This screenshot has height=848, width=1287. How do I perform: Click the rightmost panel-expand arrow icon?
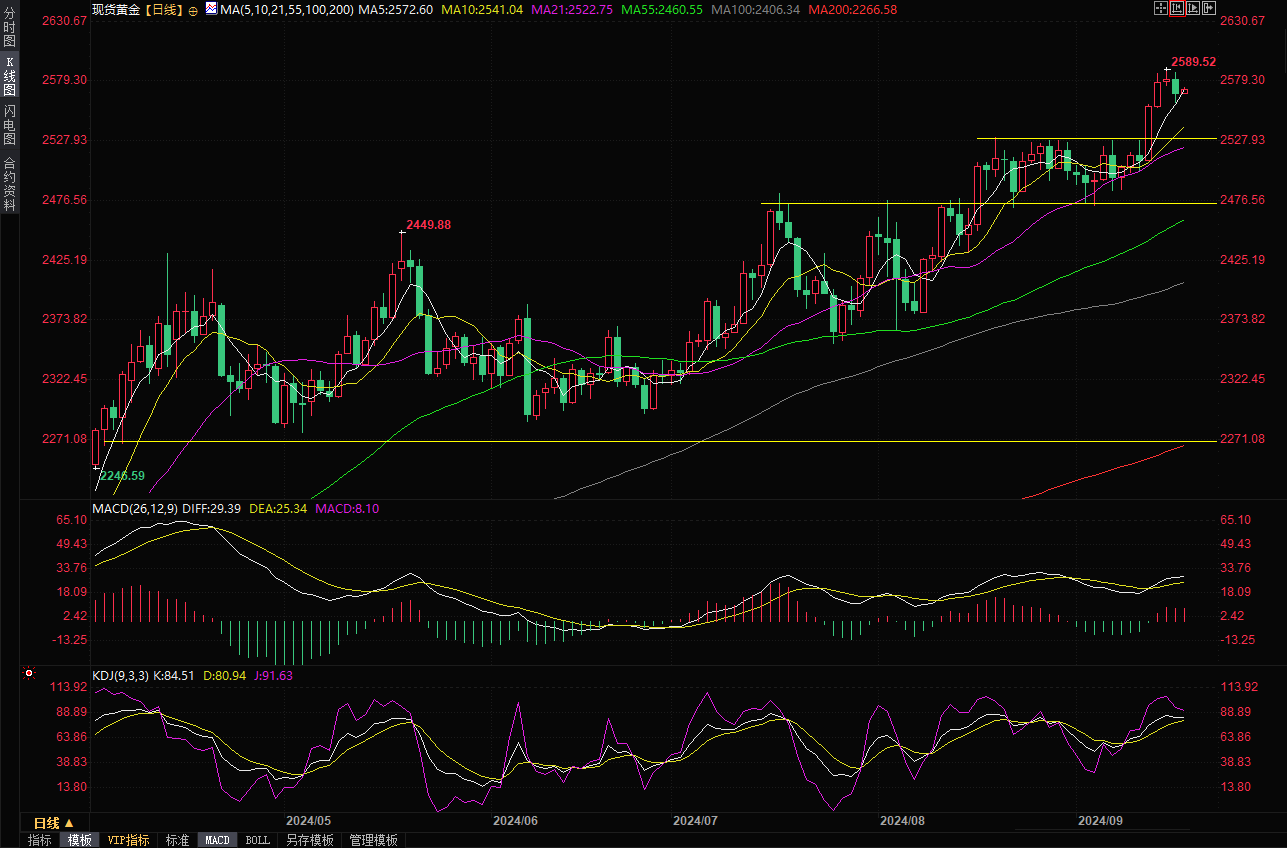pyautogui.click(x=1208, y=9)
